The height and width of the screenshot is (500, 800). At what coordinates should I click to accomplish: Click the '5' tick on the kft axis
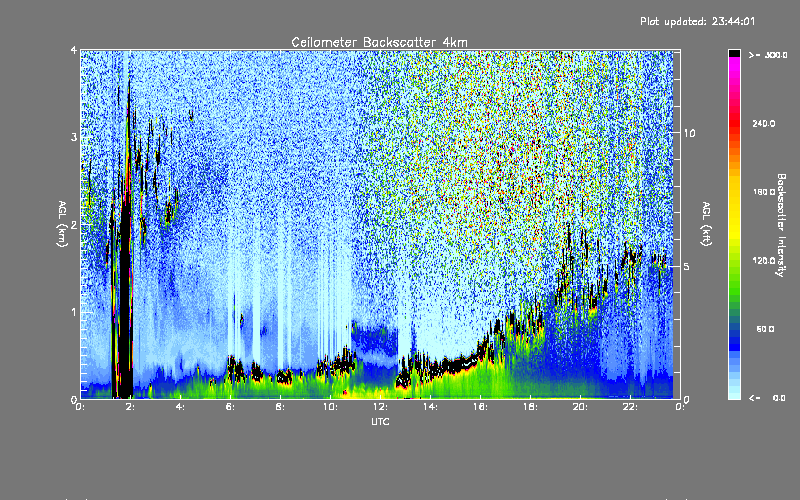coord(687,267)
